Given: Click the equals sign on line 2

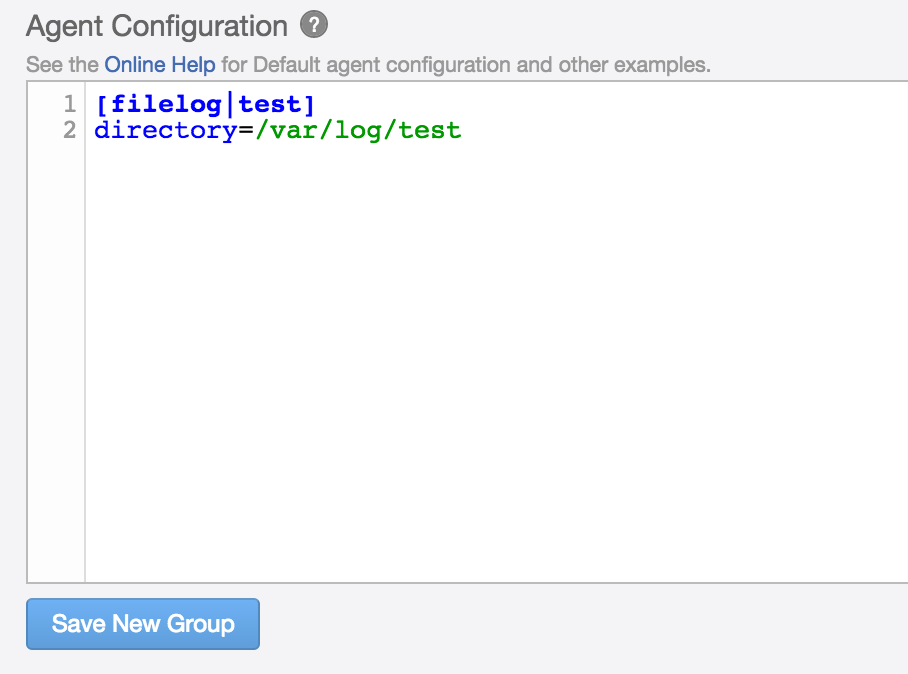Looking at the screenshot, I should 246,130.
